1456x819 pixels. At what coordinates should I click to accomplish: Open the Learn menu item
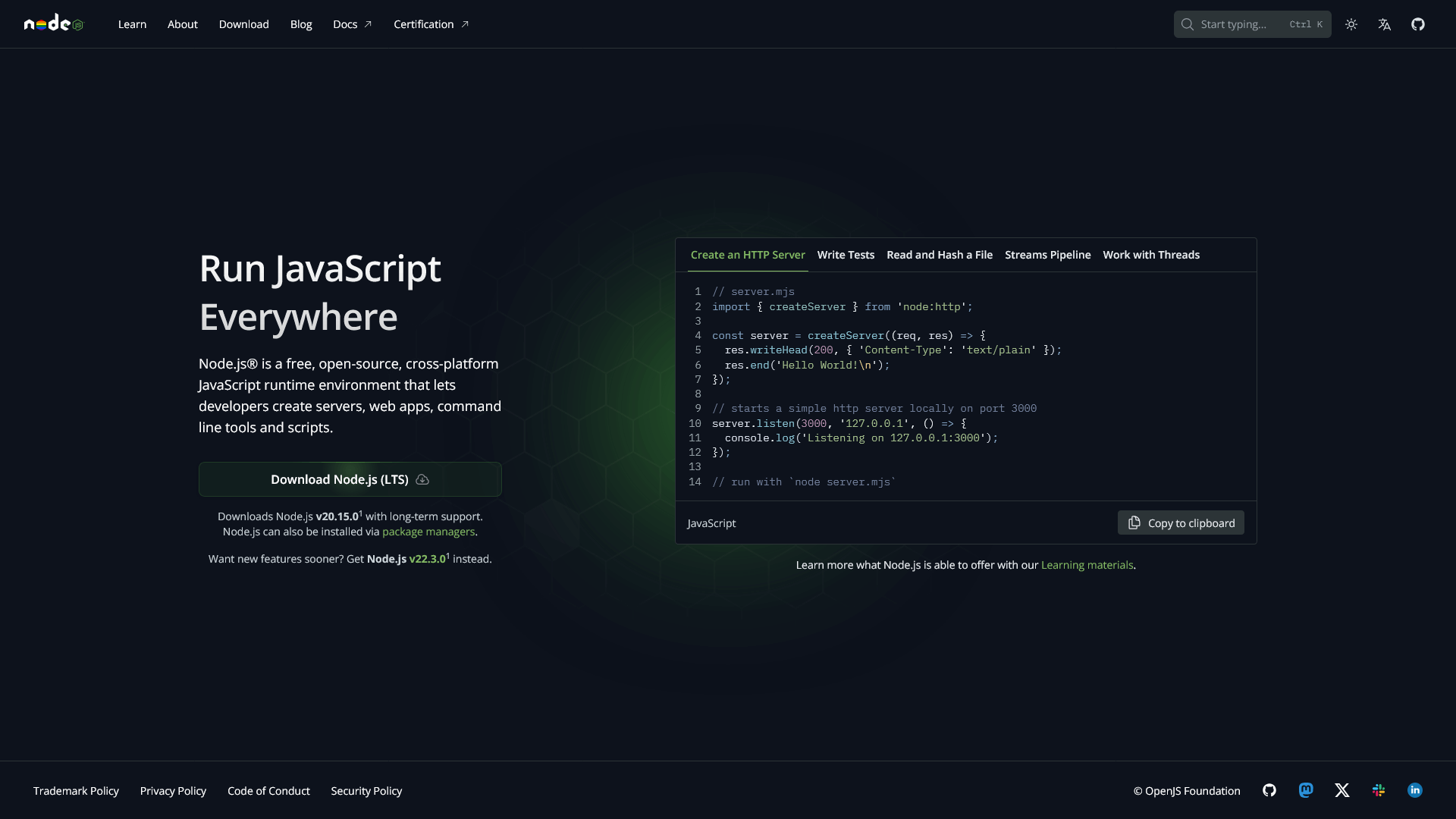(x=132, y=24)
